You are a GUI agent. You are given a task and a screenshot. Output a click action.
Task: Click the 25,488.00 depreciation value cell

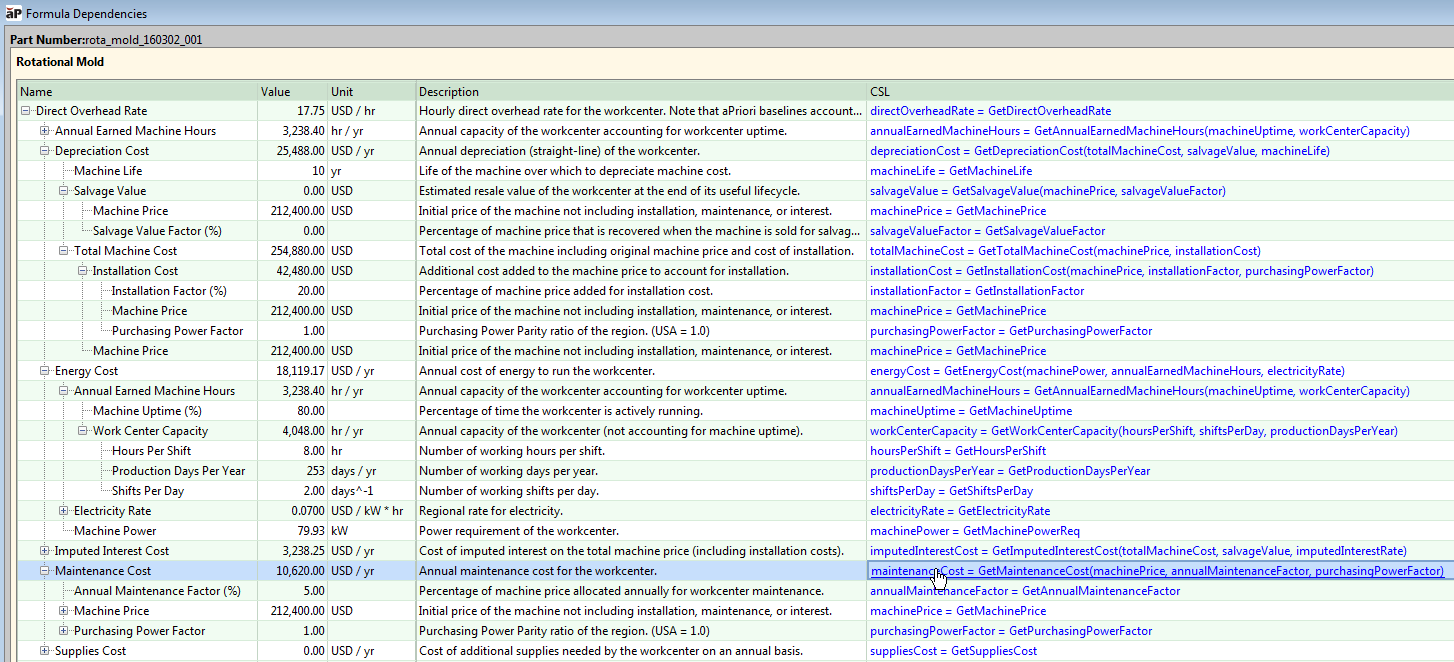293,151
